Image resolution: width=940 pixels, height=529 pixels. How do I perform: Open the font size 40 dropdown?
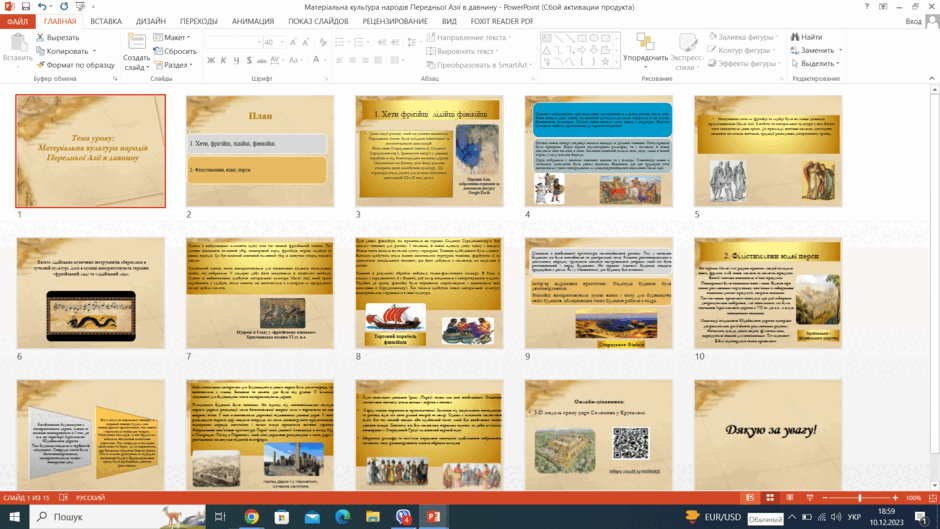(x=282, y=42)
